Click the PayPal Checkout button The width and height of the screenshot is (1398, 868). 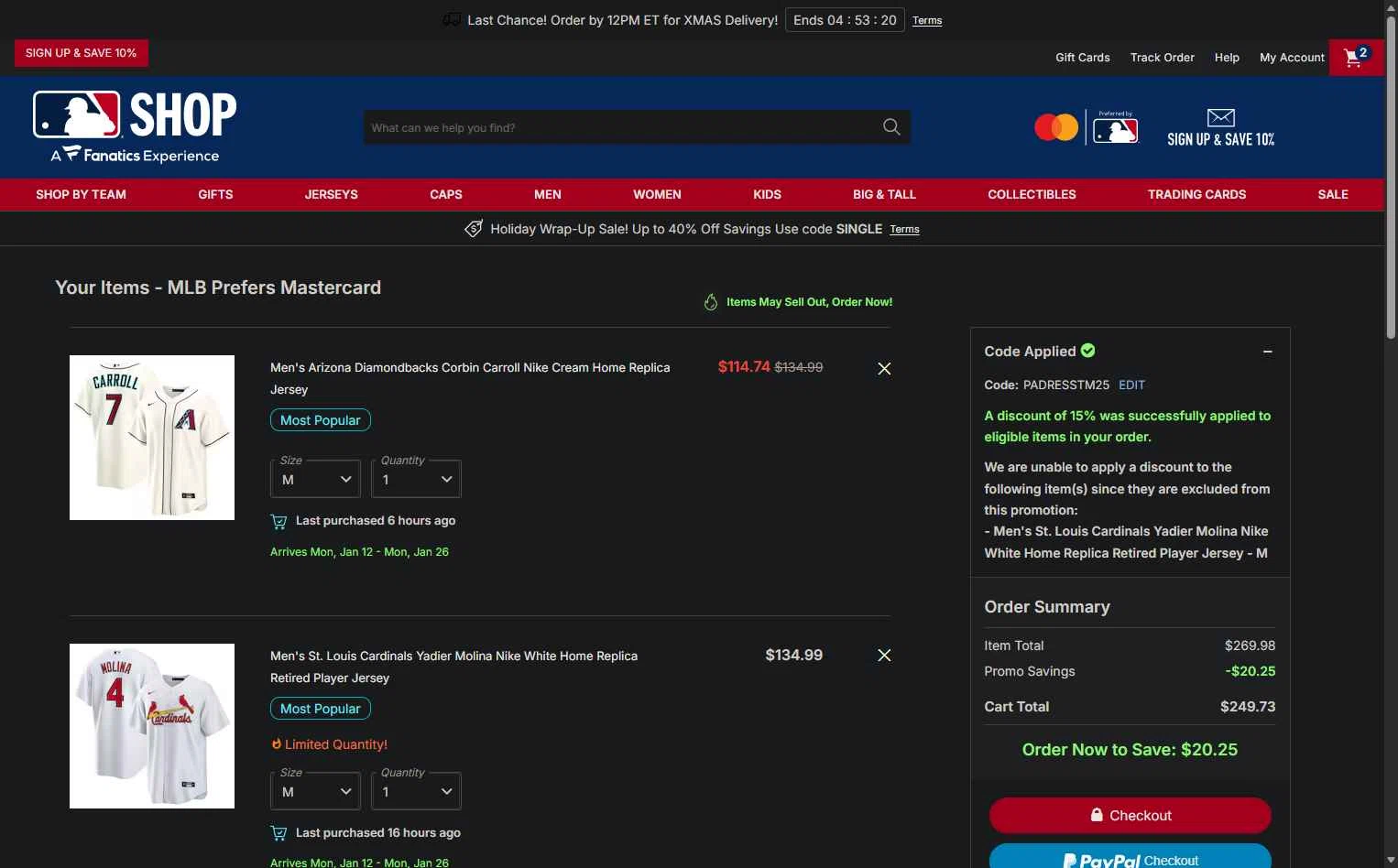1130,857
